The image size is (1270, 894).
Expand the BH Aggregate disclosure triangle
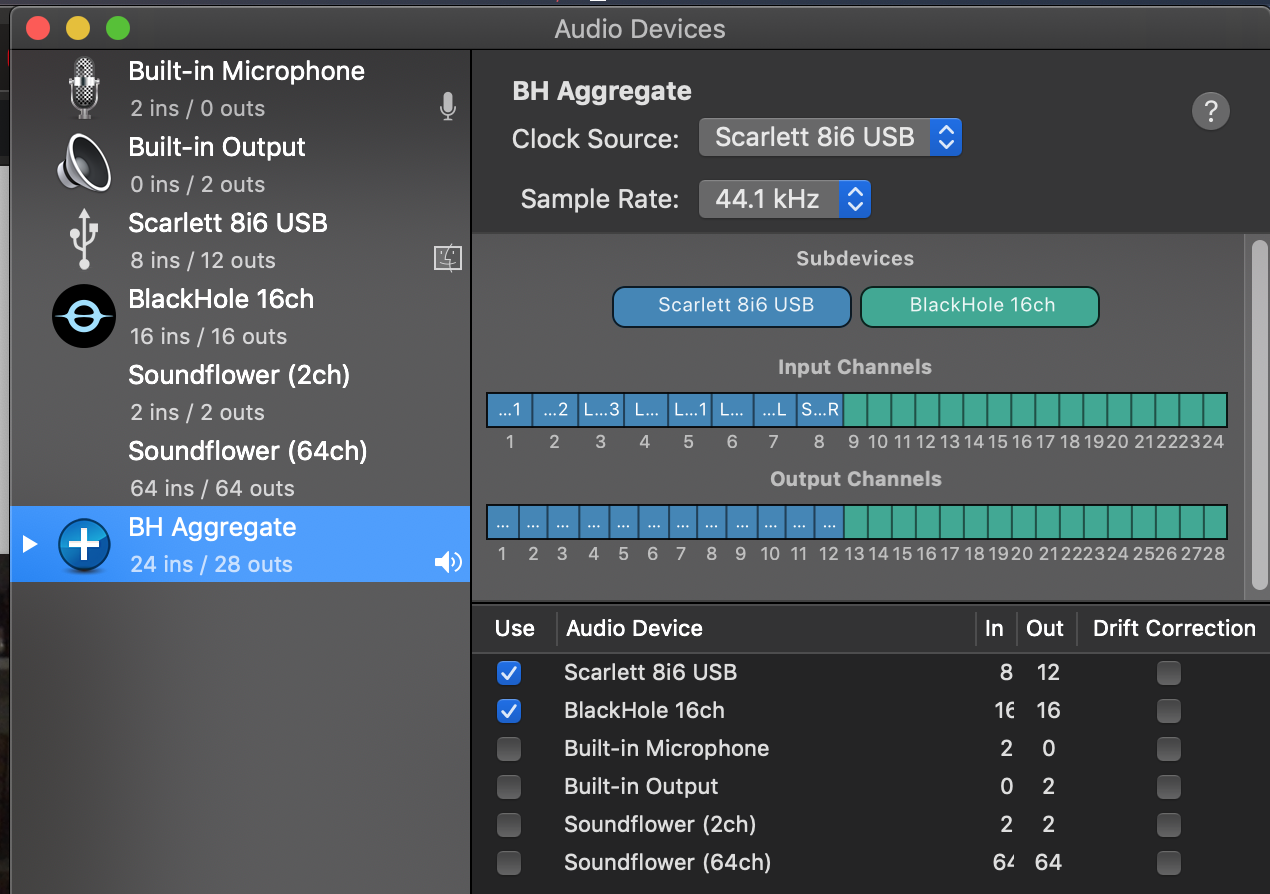coord(30,544)
